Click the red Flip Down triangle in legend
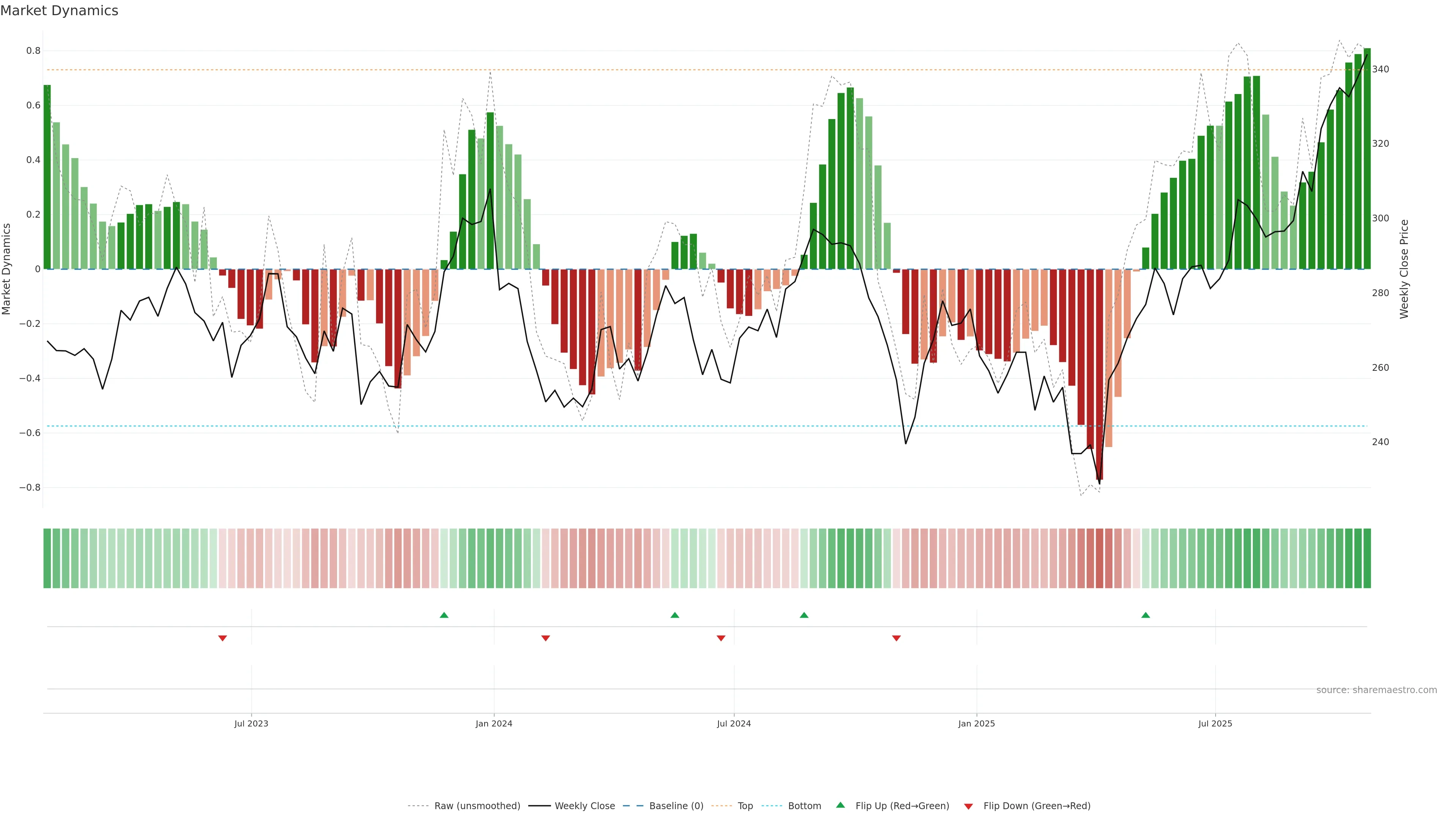 click(x=968, y=806)
